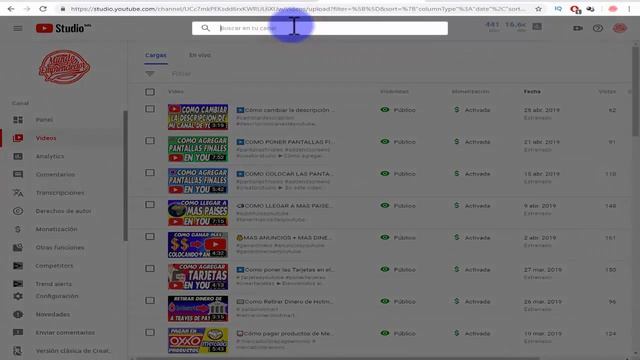The width and height of the screenshot is (640, 360).
Task: Check the 'COMO COLOCAR LAS PANTA' video
Action: 150,173
